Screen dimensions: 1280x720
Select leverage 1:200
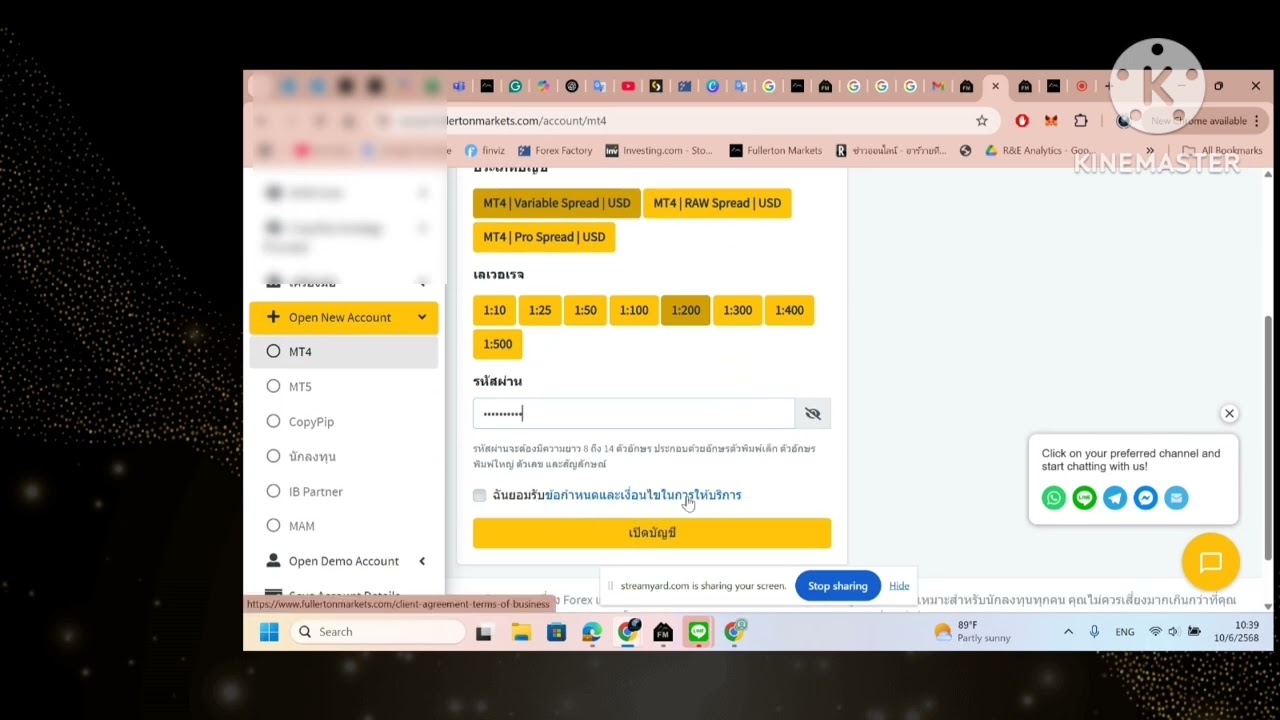coord(686,310)
